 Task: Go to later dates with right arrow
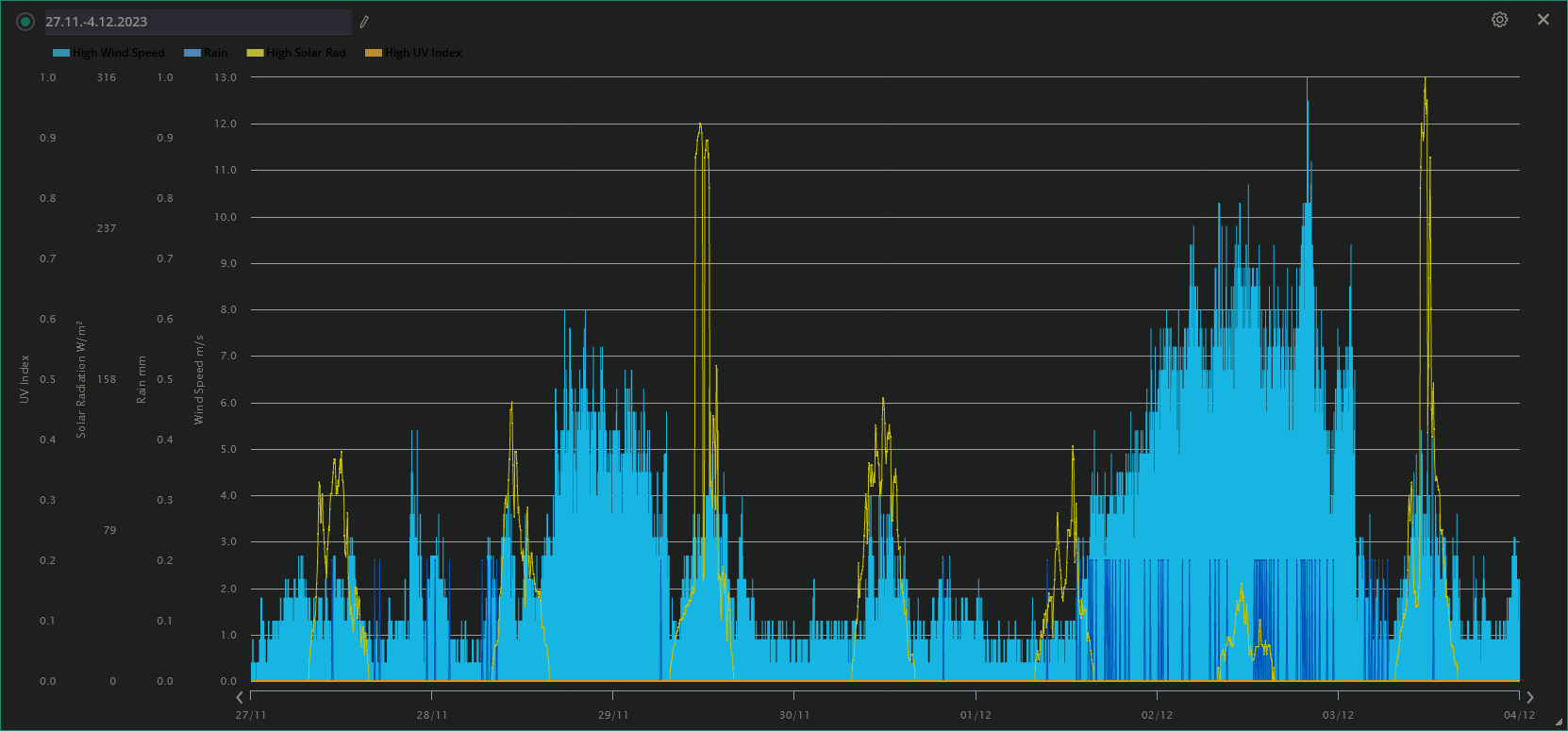tap(1530, 697)
